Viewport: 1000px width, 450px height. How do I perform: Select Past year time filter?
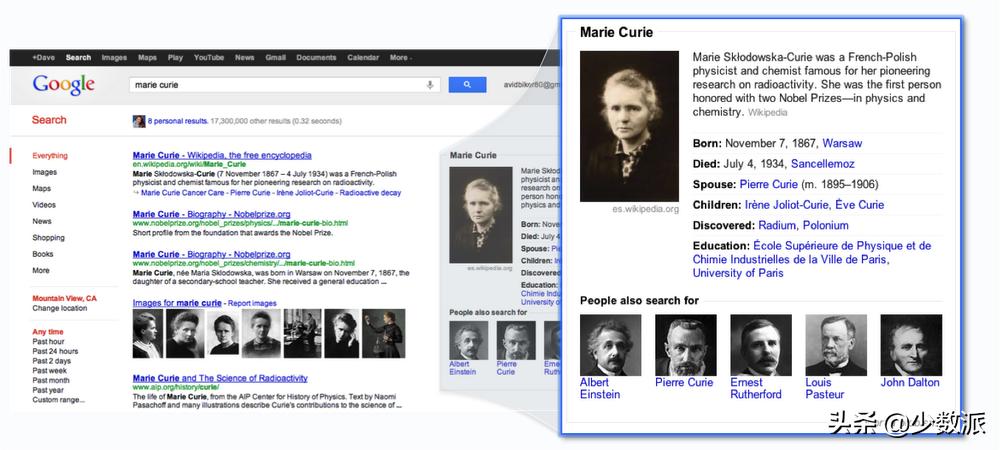[x=48, y=390]
